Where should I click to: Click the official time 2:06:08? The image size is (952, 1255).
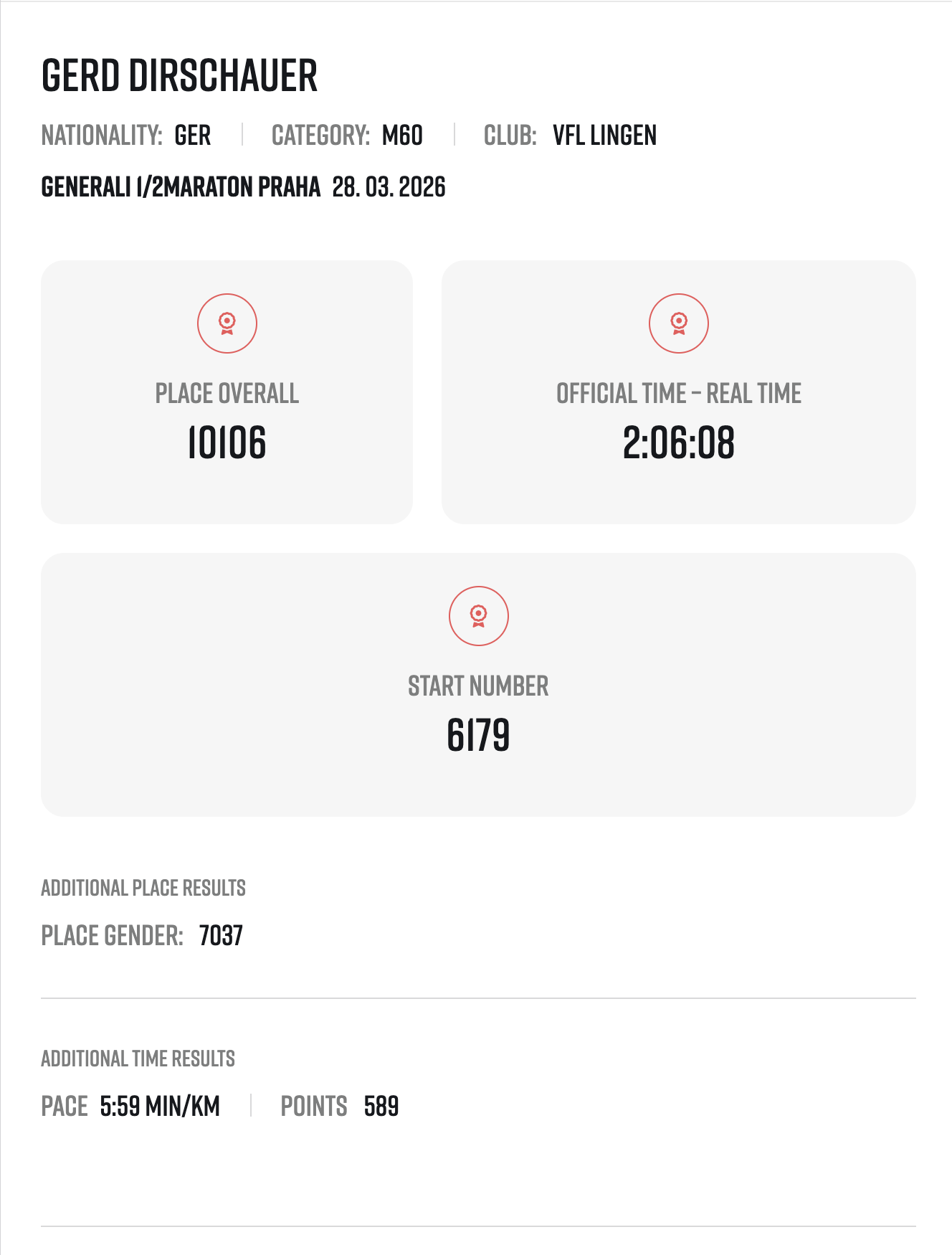[x=678, y=442]
